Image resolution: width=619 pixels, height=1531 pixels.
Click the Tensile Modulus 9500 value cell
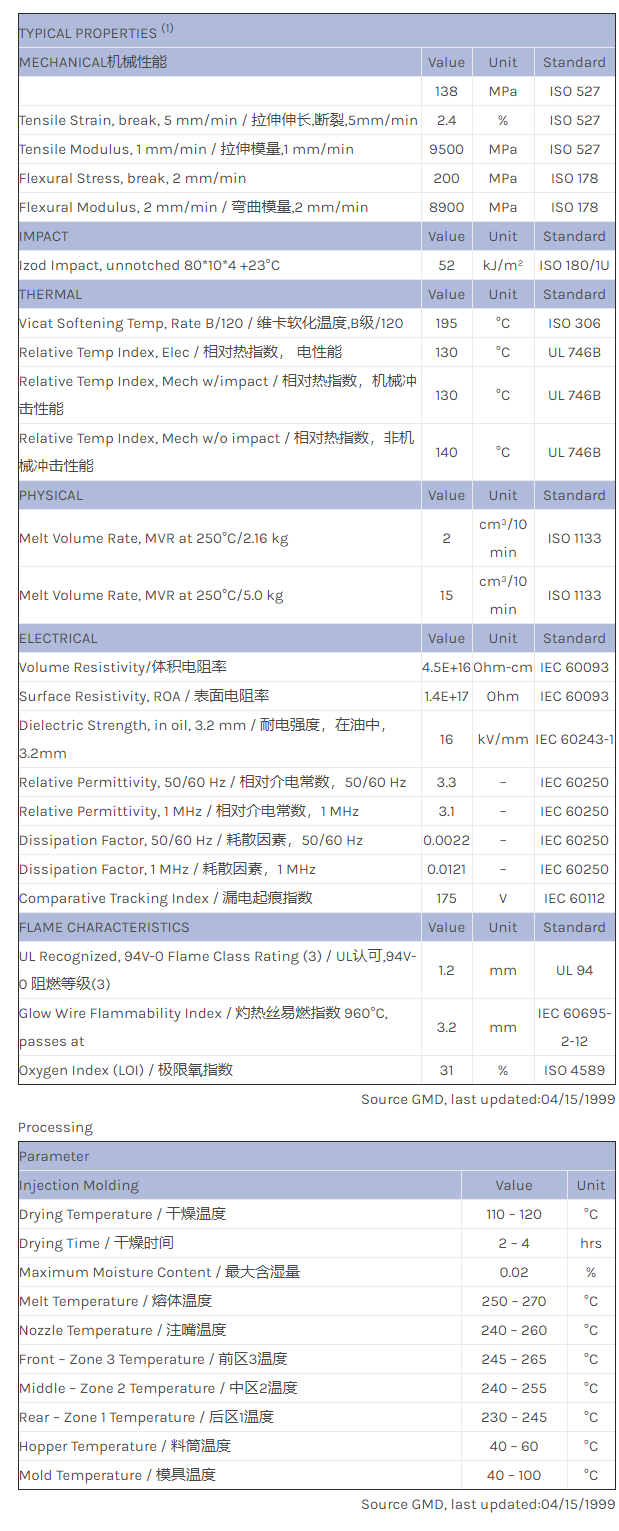click(x=446, y=149)
